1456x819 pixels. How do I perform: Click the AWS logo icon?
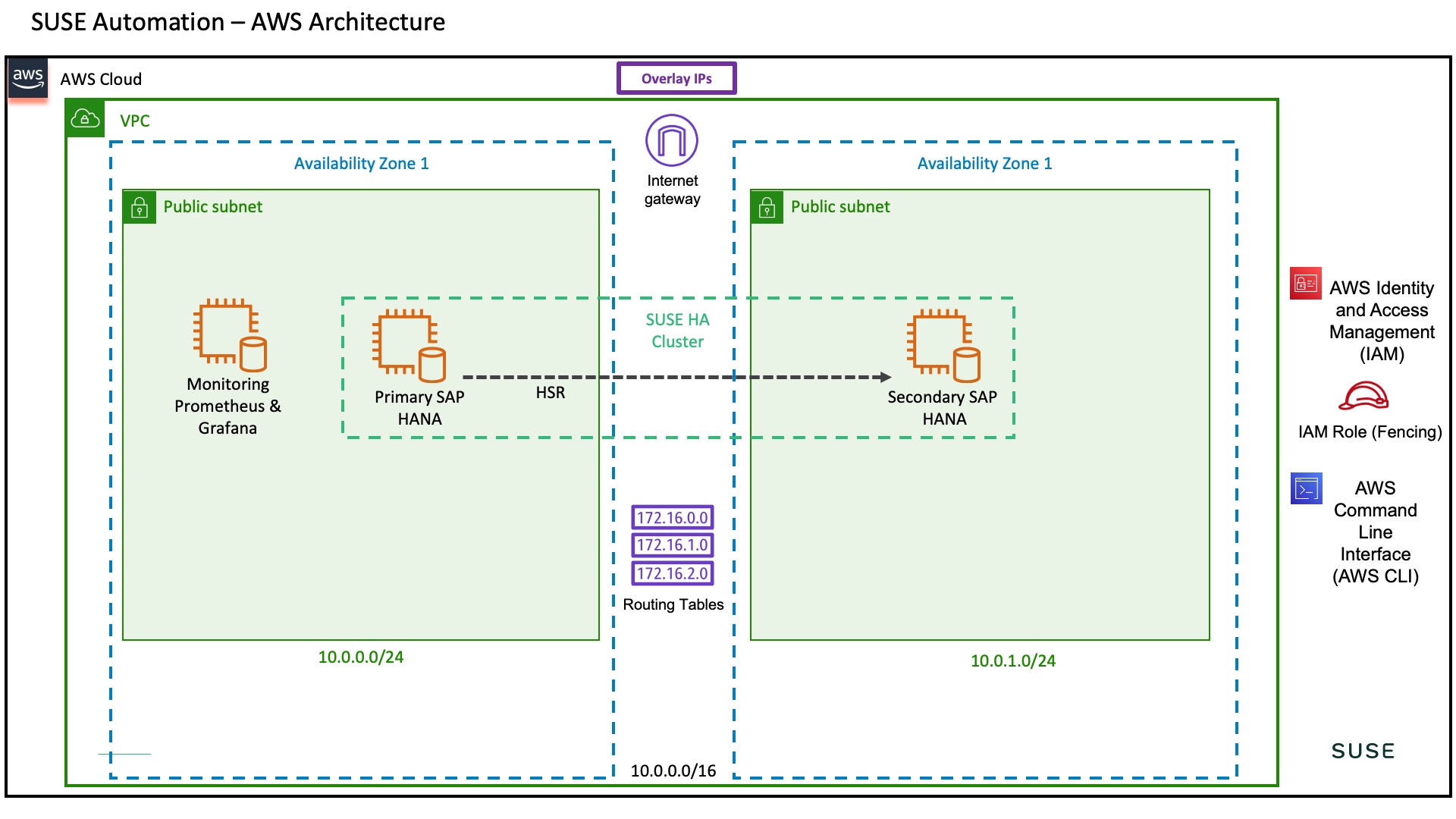click(x=28, y=78)
